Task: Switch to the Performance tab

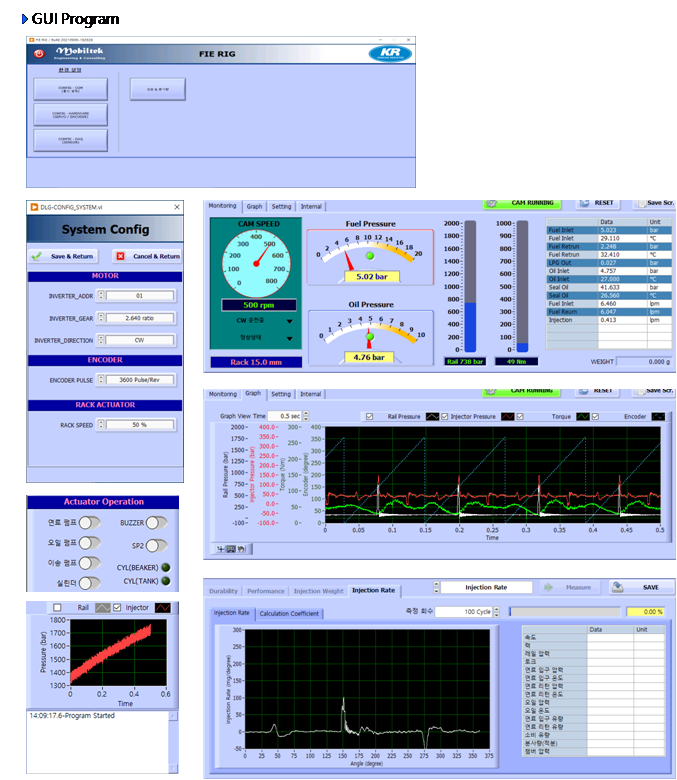Action: coord(266,591)
